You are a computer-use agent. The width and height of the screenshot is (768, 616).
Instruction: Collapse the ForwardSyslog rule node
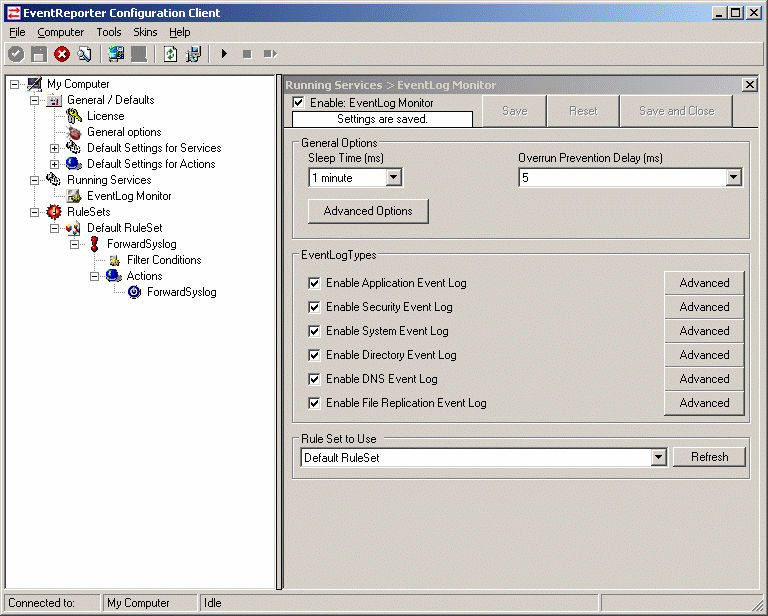[x=74, y=244]
